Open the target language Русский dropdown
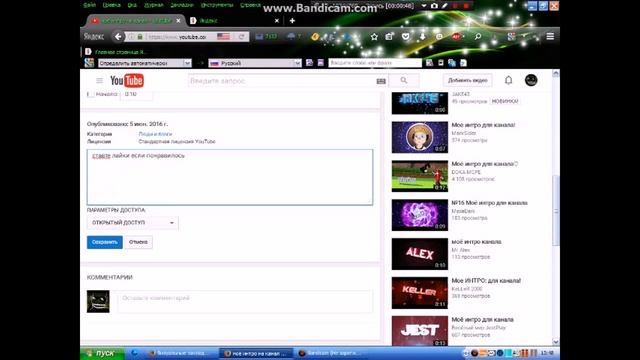640x360 pixels. [255, 63]
